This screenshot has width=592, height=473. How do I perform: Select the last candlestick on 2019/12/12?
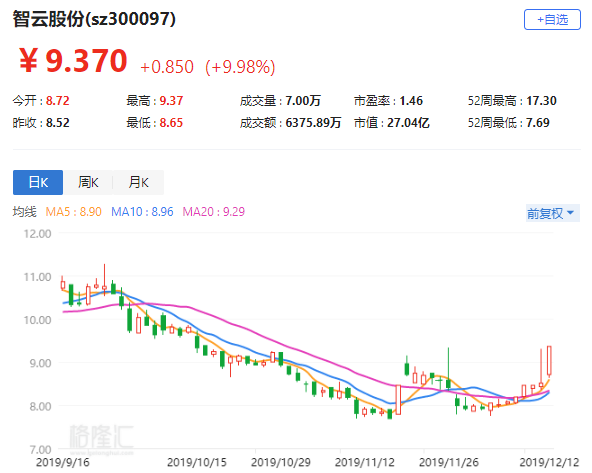549,361
